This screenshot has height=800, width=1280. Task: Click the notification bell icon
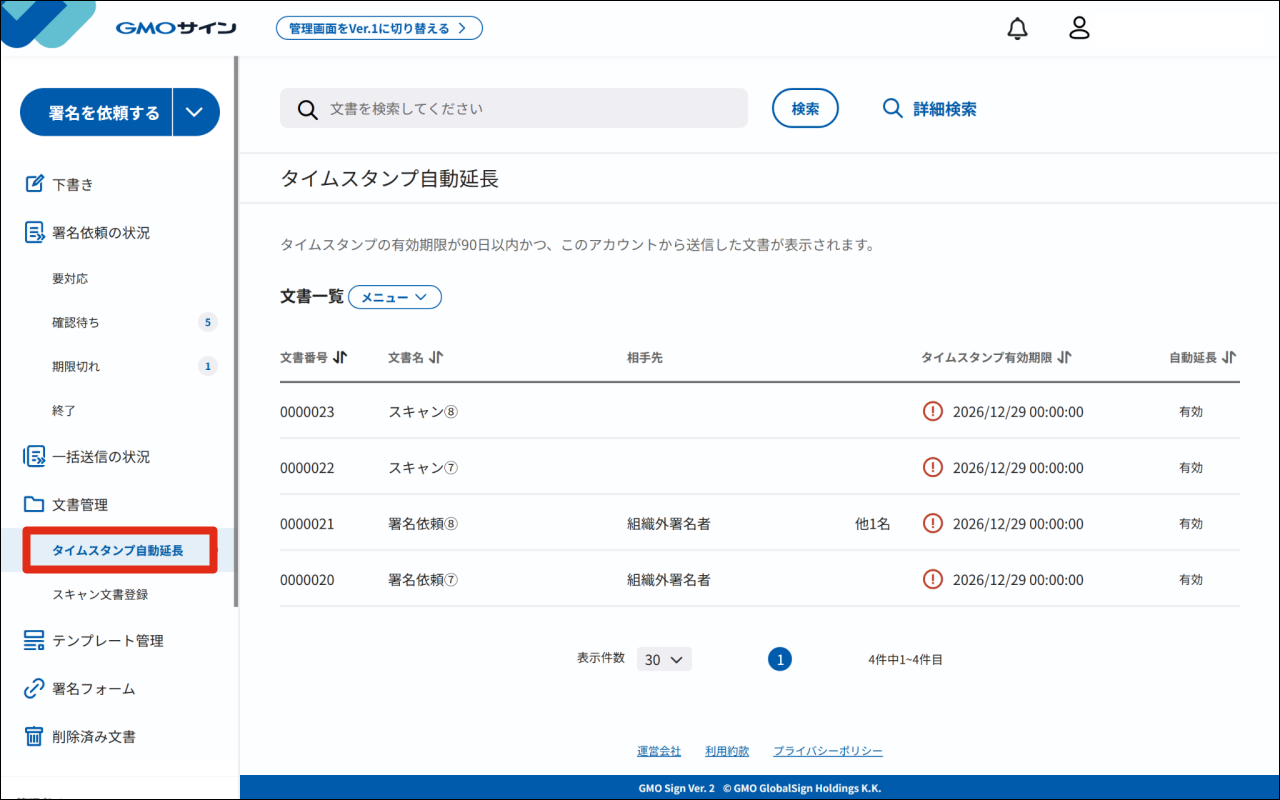point(1017,28)
